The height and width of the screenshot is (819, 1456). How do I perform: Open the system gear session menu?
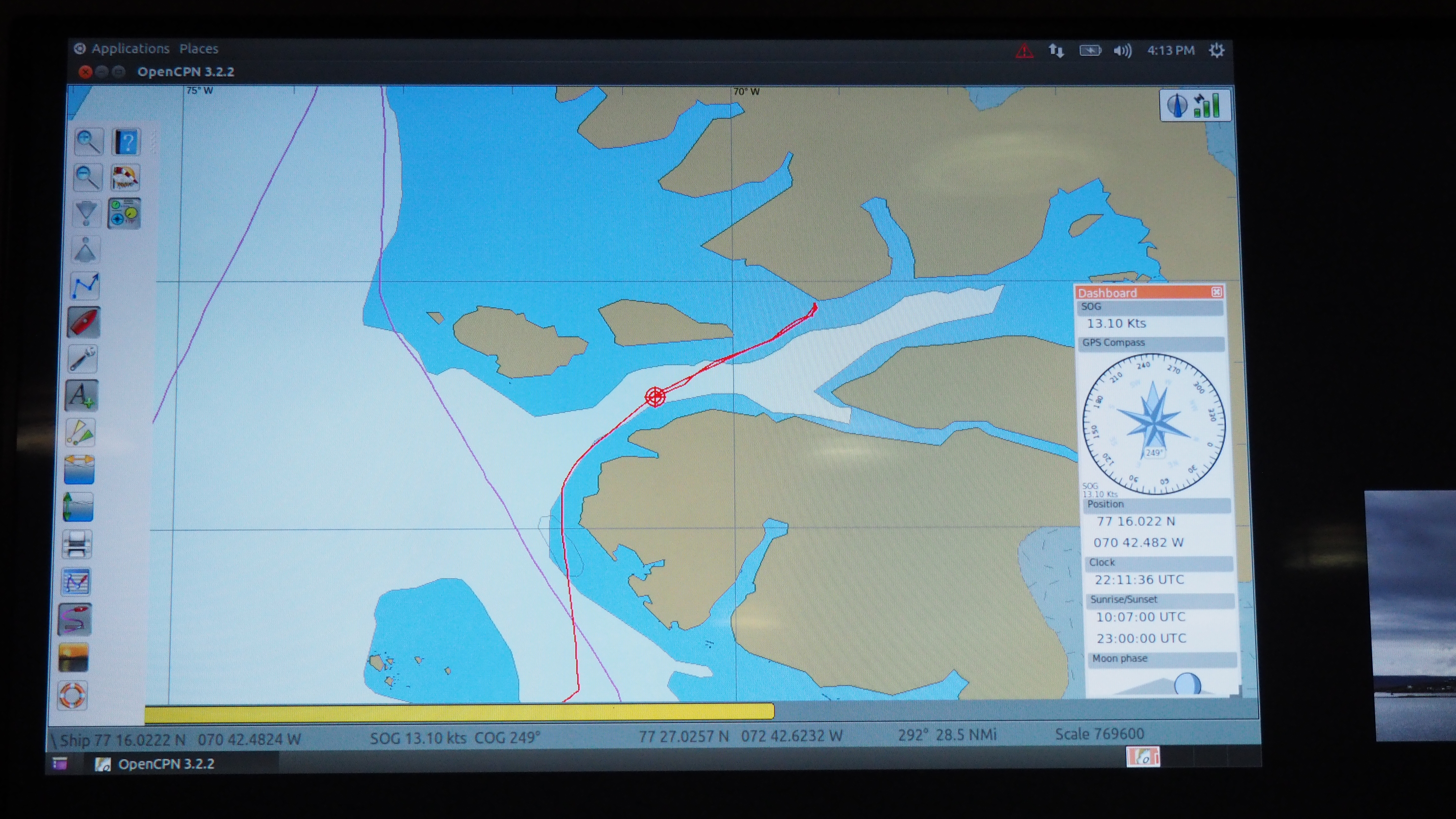point(1216,50)
